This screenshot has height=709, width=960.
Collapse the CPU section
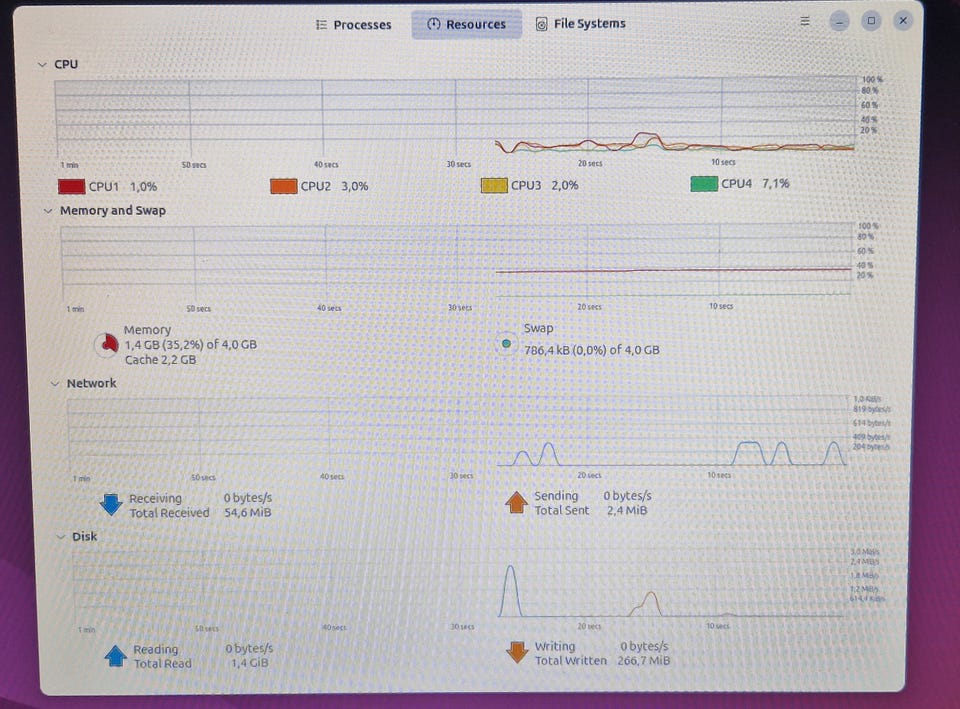[42, 64]
